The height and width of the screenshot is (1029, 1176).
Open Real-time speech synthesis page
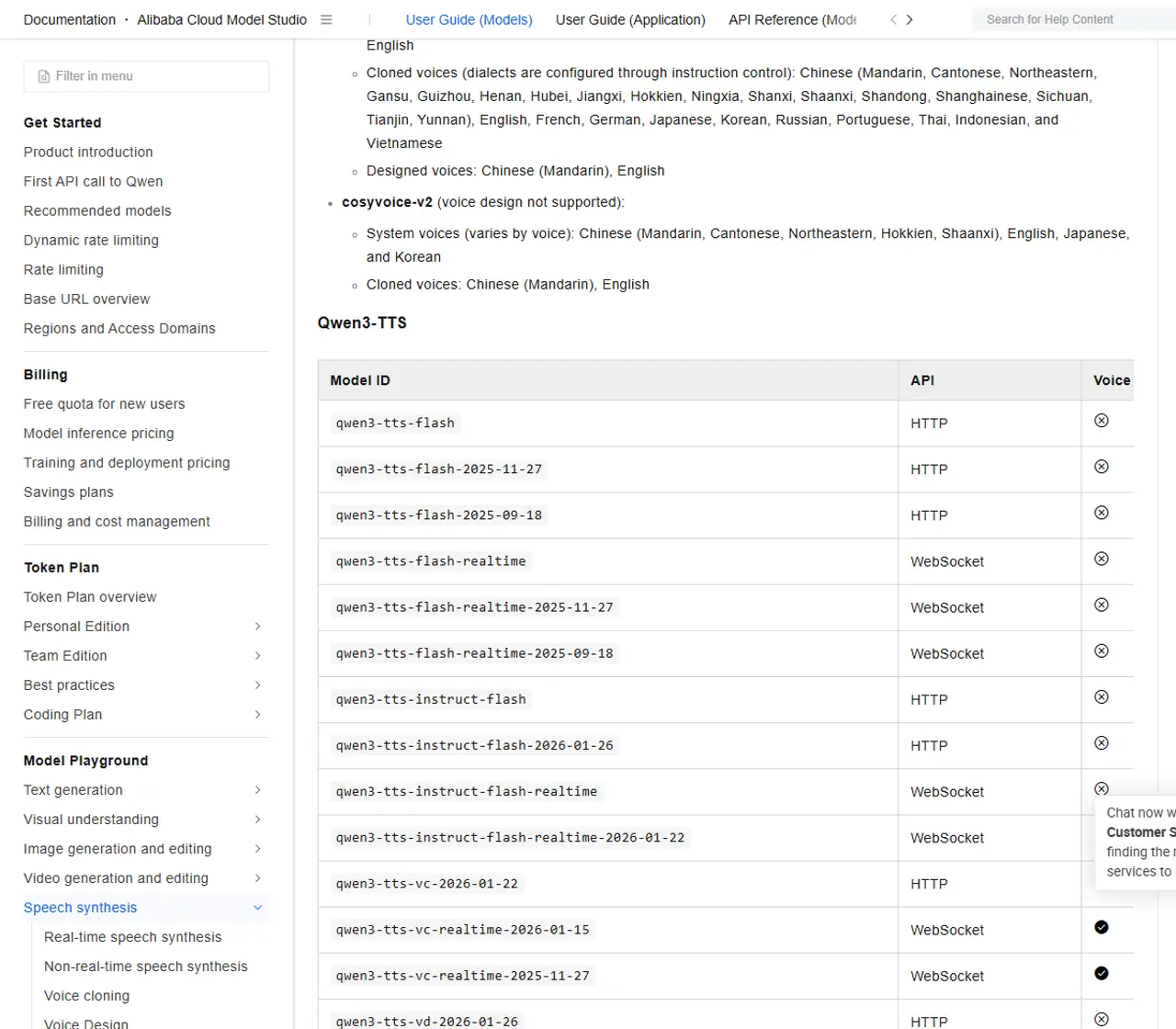(x=133, y=937)
